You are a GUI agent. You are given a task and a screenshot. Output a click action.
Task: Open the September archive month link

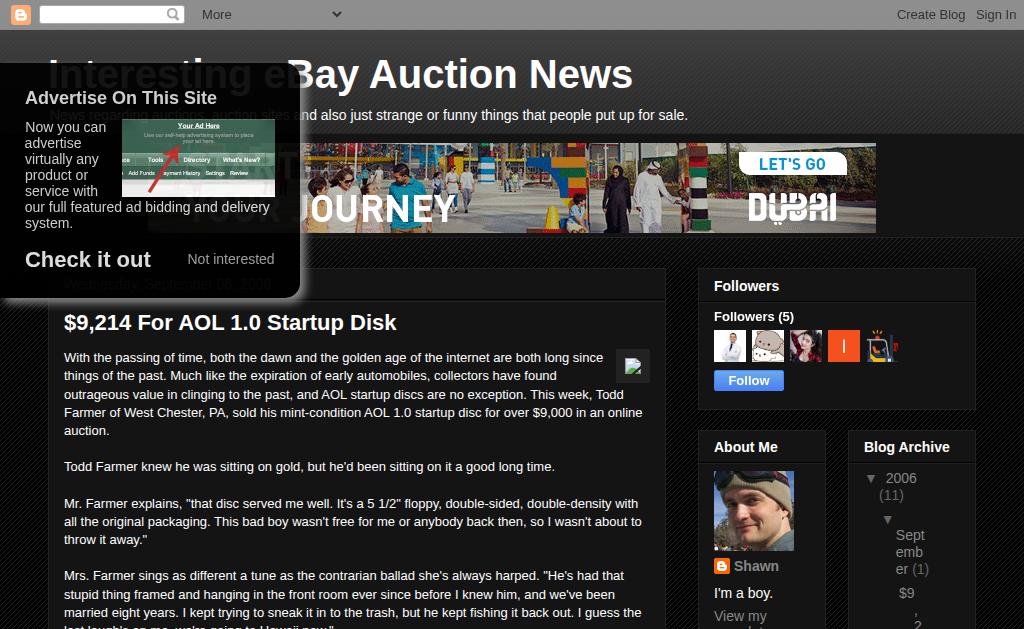pos(910,552)
